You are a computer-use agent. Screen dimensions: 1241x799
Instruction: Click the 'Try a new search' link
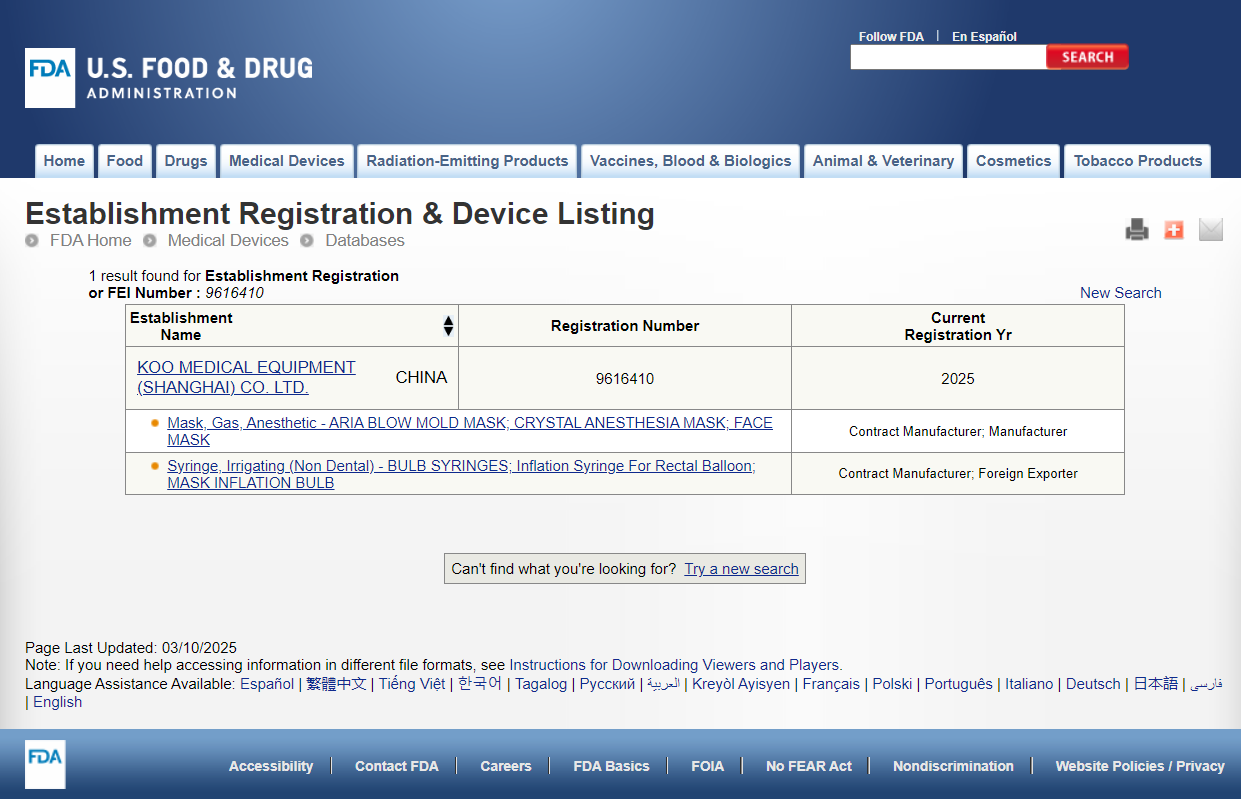(741, 569)
